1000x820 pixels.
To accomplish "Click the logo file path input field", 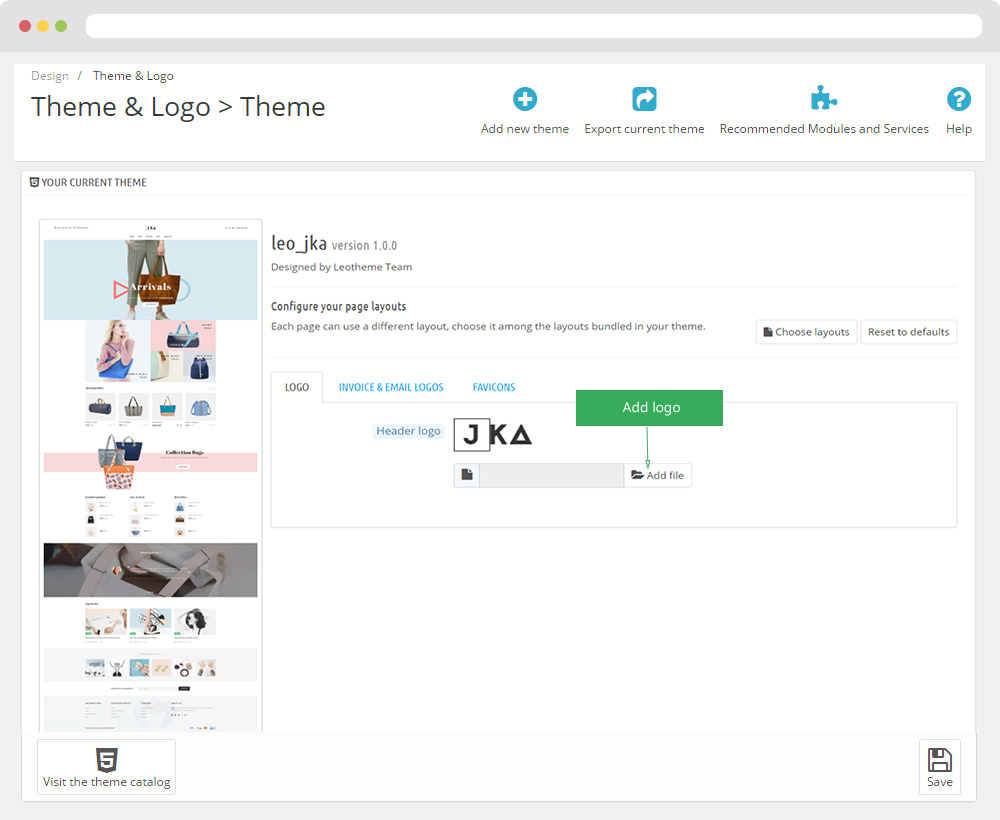I will (x=552, y=475).
